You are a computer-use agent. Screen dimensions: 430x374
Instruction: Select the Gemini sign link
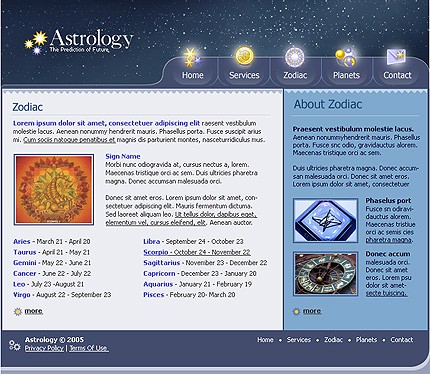coord(25,263)
